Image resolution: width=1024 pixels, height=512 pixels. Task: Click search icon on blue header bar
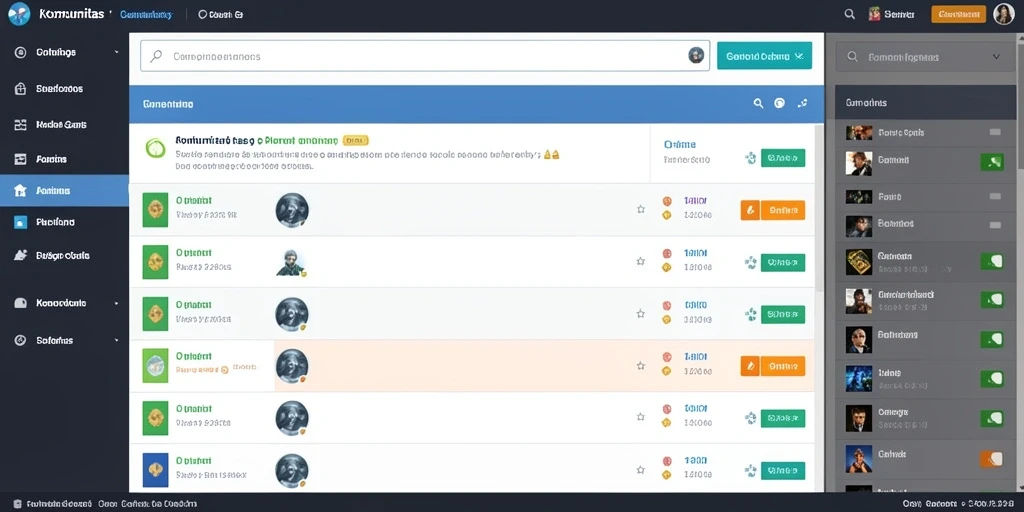(x=758, y=103)
